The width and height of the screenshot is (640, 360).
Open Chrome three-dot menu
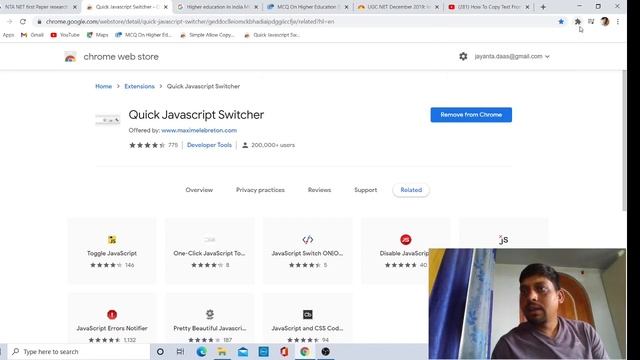(618, 22)
